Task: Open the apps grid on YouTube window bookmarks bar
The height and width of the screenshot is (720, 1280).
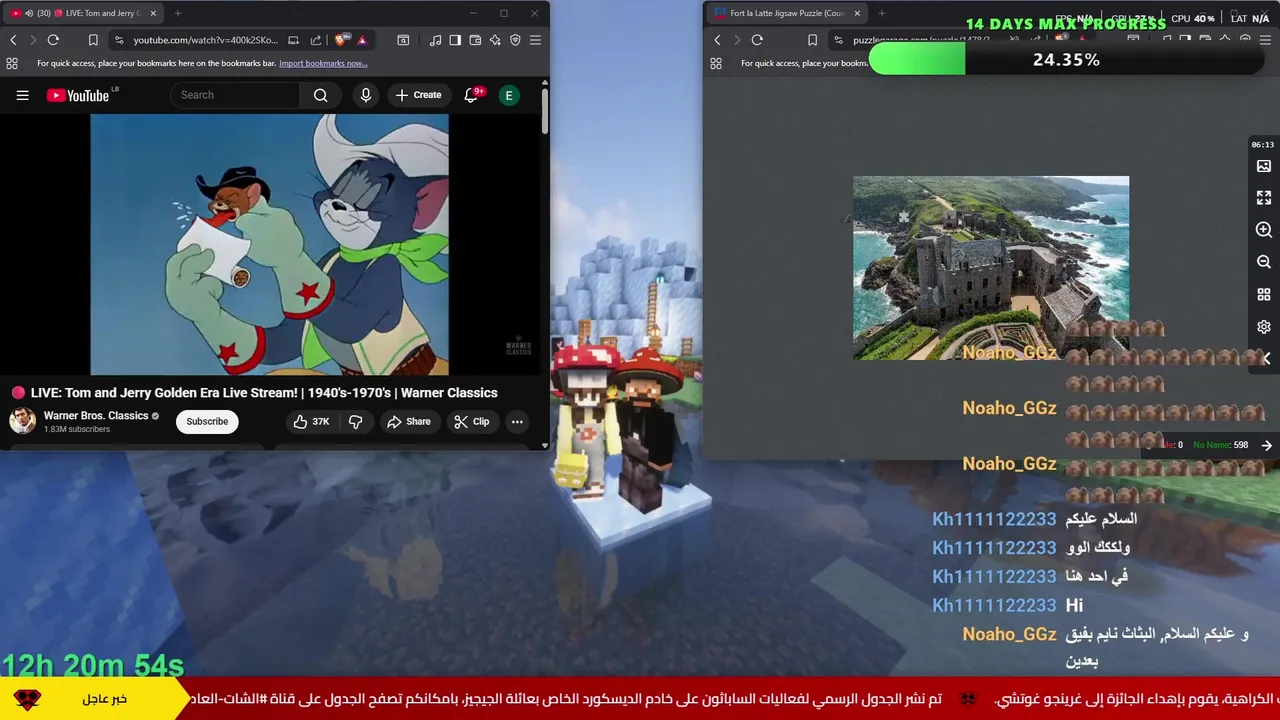Action: 12,63
